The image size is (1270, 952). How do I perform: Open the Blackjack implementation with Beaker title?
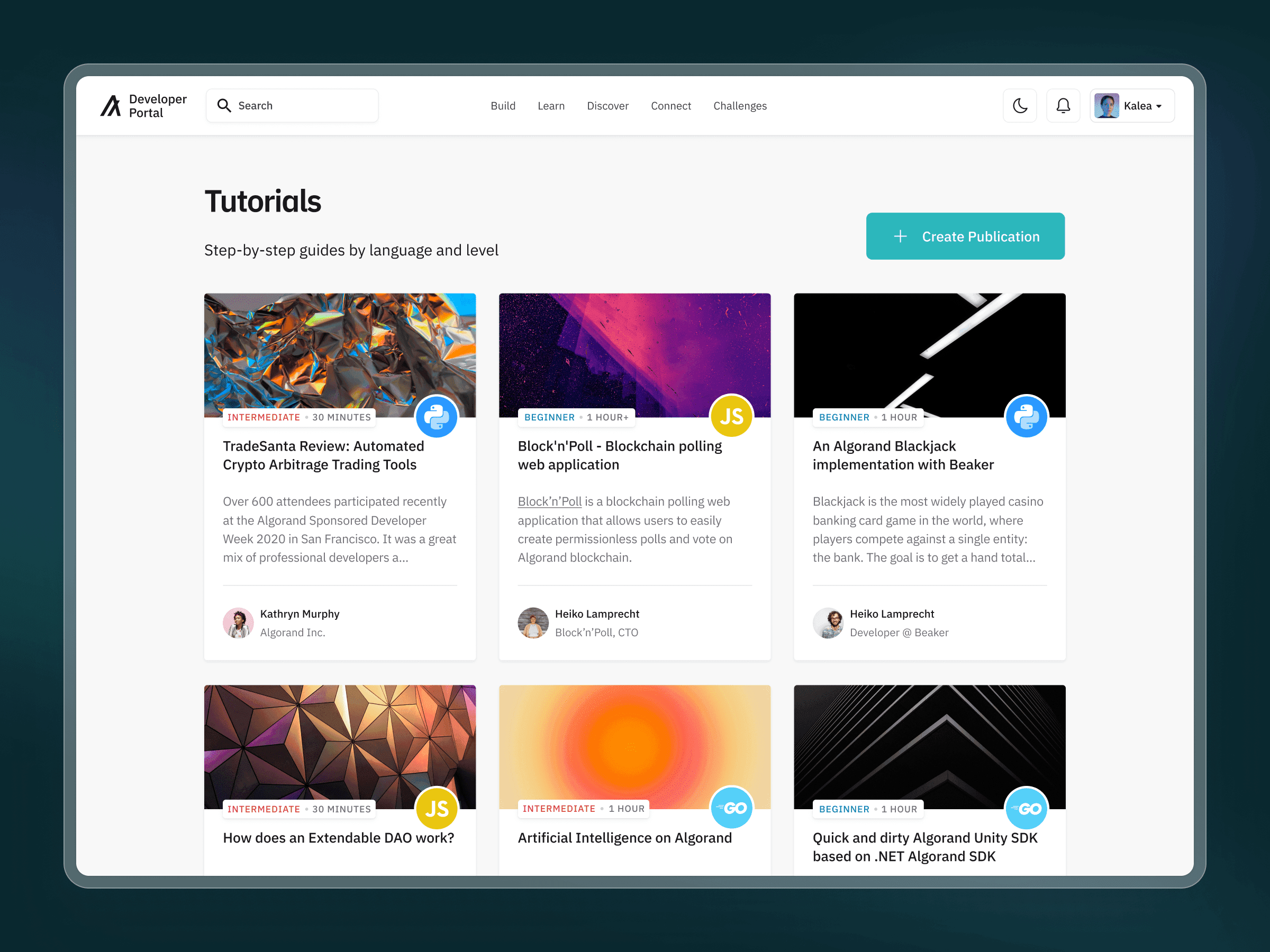[903, 455]
